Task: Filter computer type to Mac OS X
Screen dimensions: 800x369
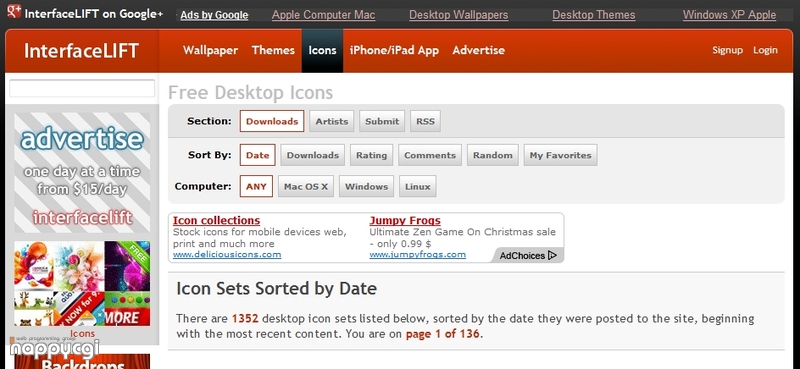Action: 306,186
